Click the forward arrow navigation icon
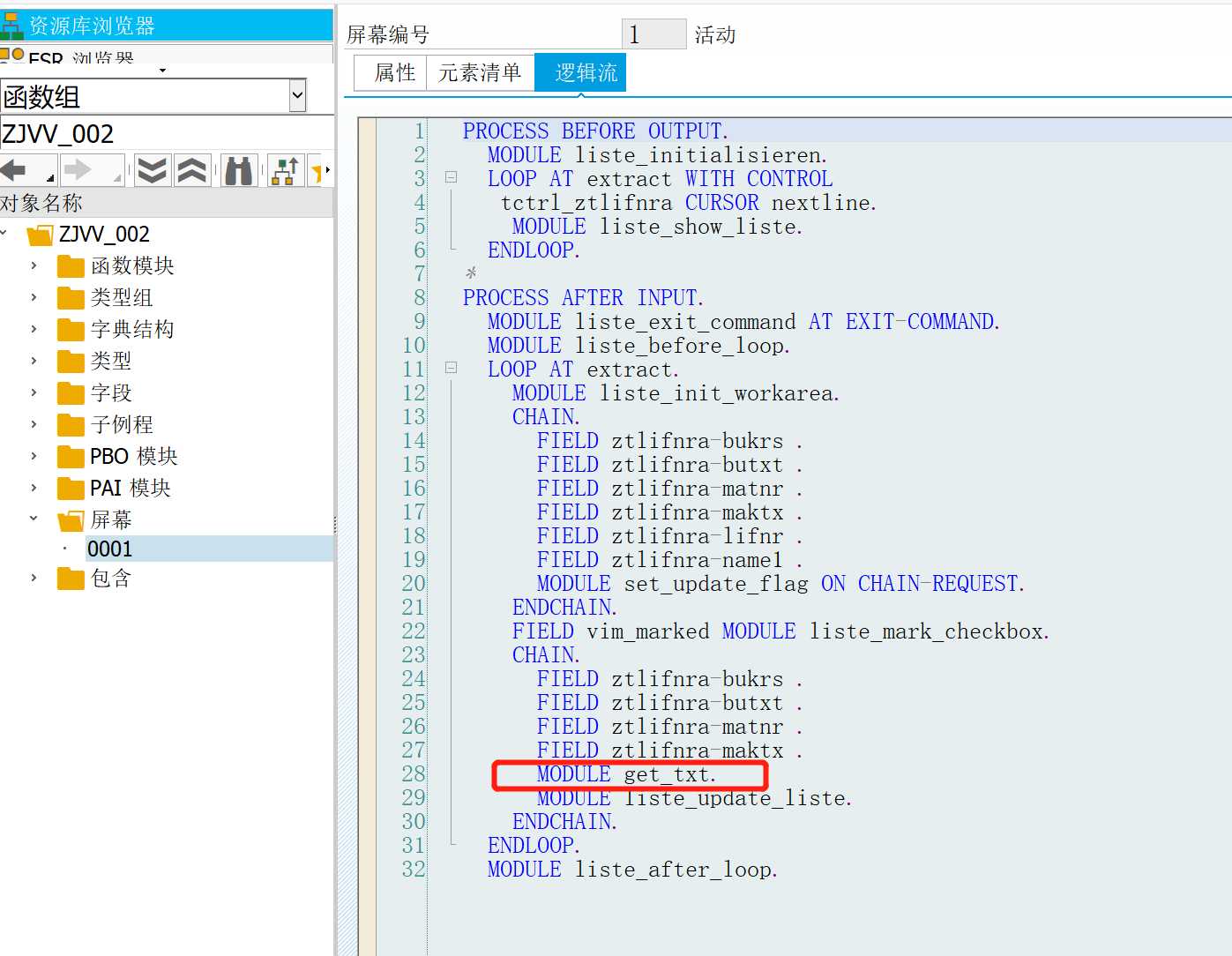Image resolution: width=1232 pixels, height=956 pixels. [78, 169]
